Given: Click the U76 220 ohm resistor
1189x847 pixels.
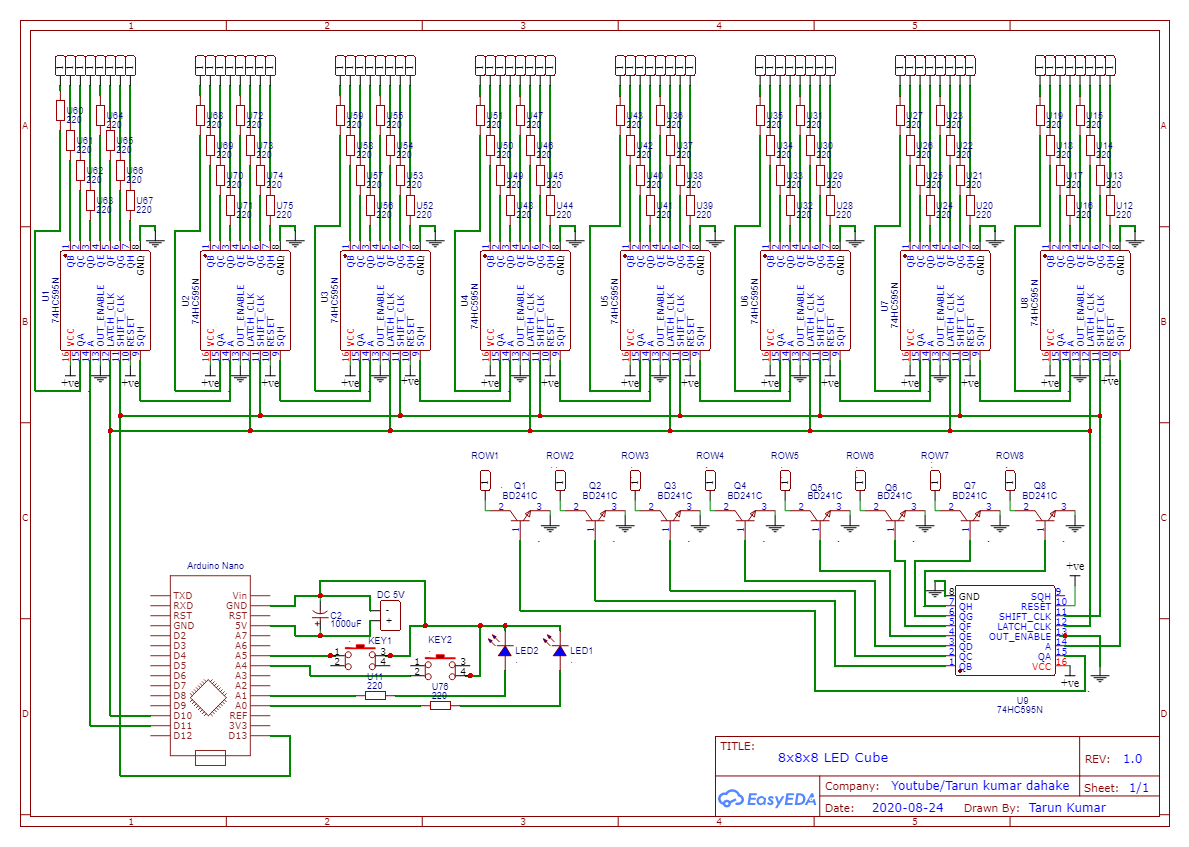Looking at the screenshot, I should (x=440, y=705).
